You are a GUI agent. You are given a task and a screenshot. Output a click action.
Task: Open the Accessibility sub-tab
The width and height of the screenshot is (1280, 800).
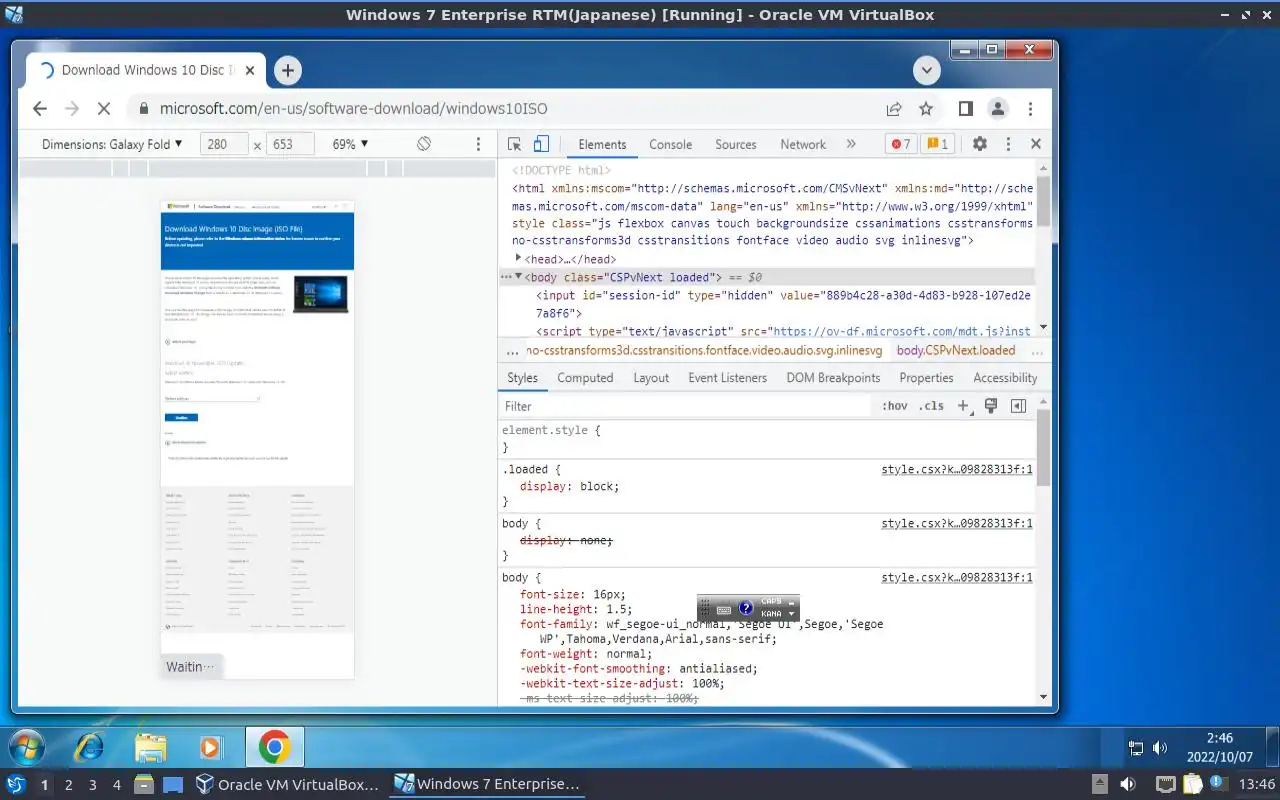(1005, 378)
